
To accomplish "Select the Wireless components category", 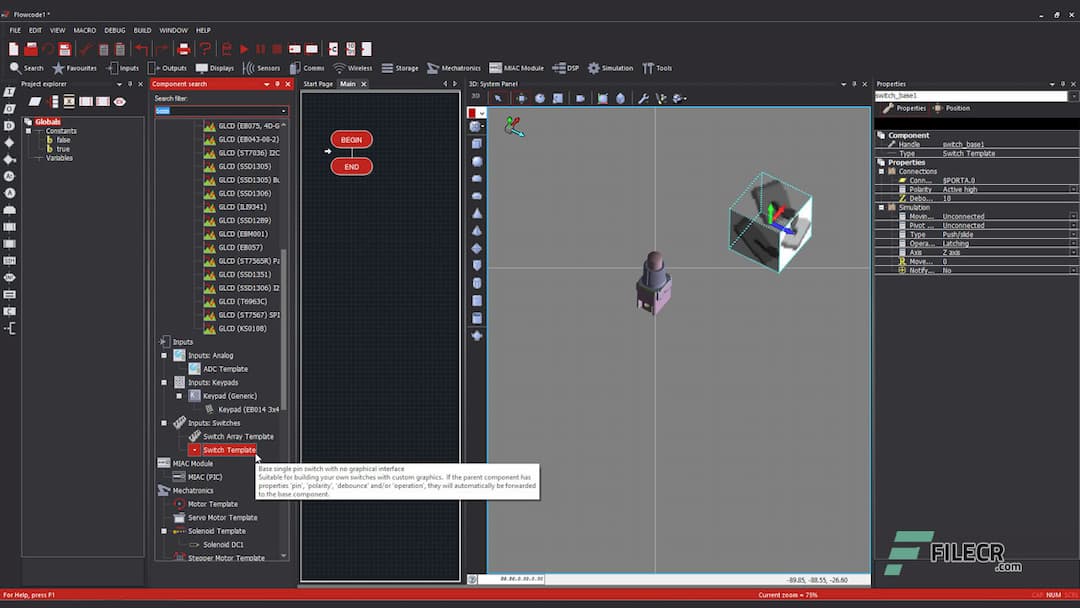I will [x=353, y=68].
